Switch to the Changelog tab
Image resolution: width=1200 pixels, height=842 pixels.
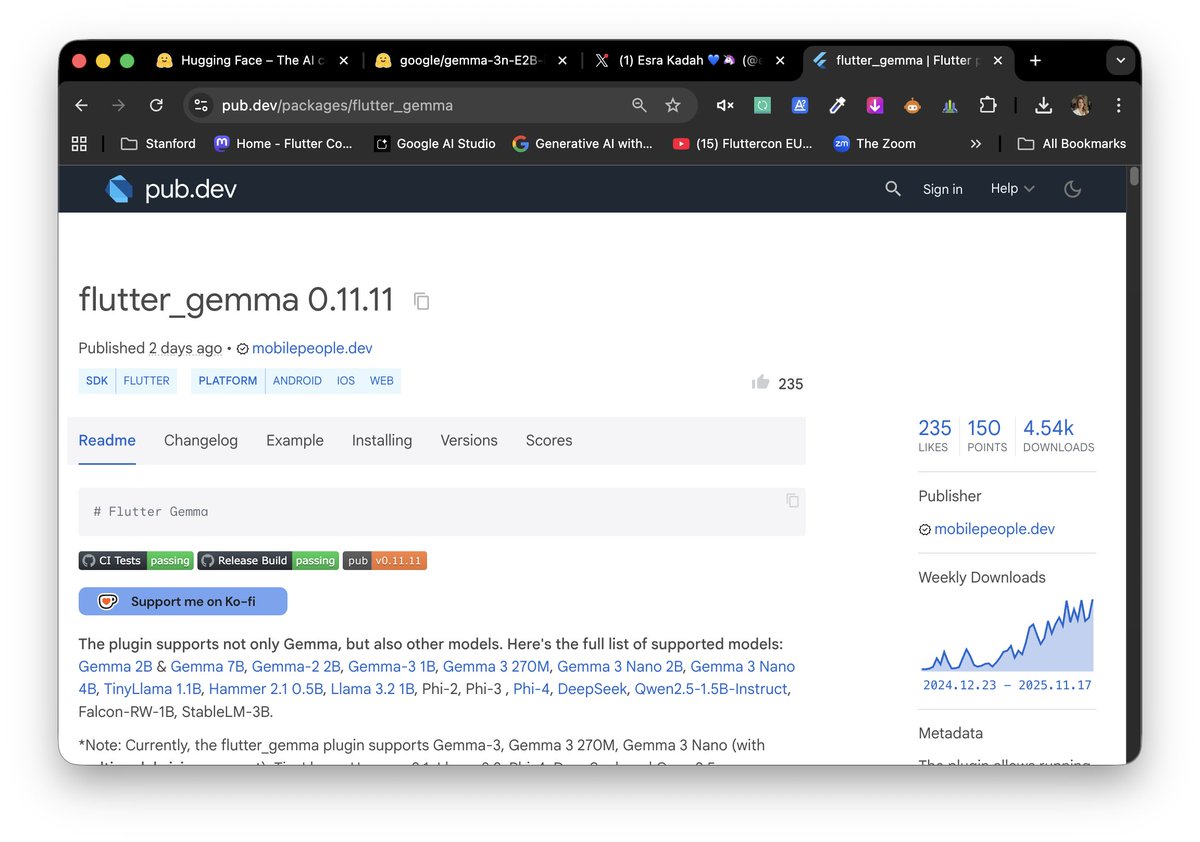[200, 440]
